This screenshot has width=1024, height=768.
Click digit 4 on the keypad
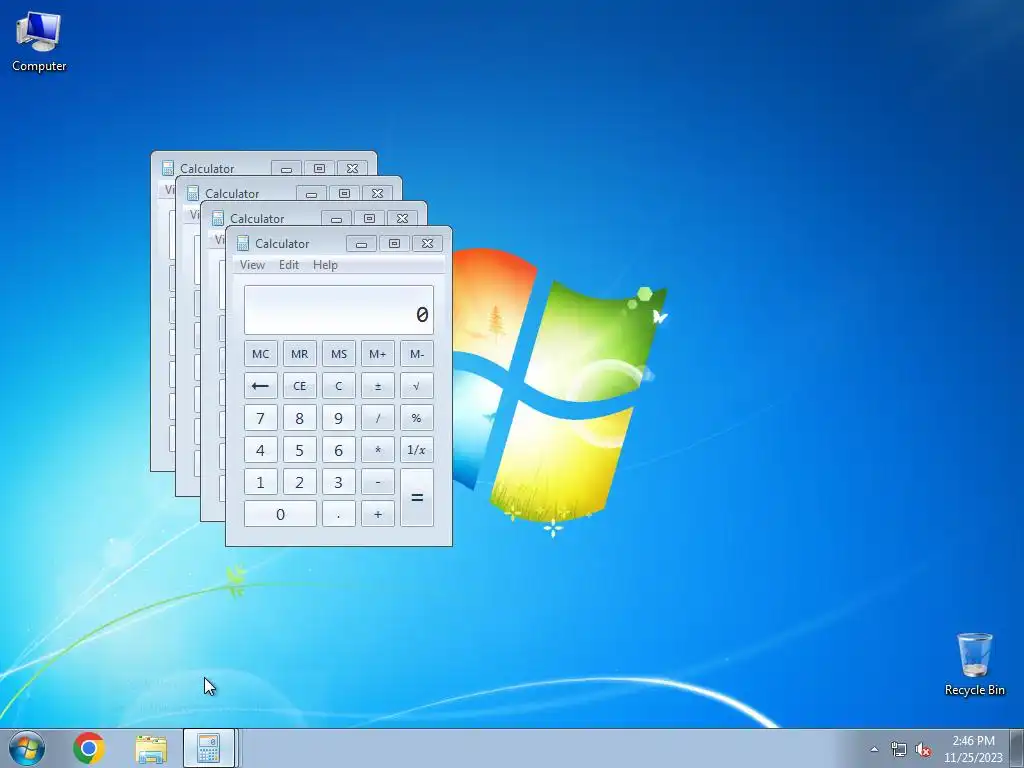tap(261, 450)
